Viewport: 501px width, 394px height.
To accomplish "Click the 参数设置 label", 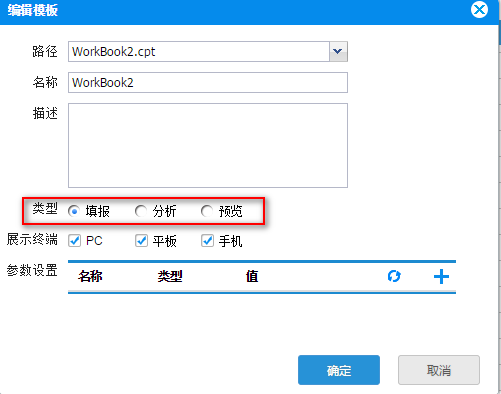I will point(32,270).
